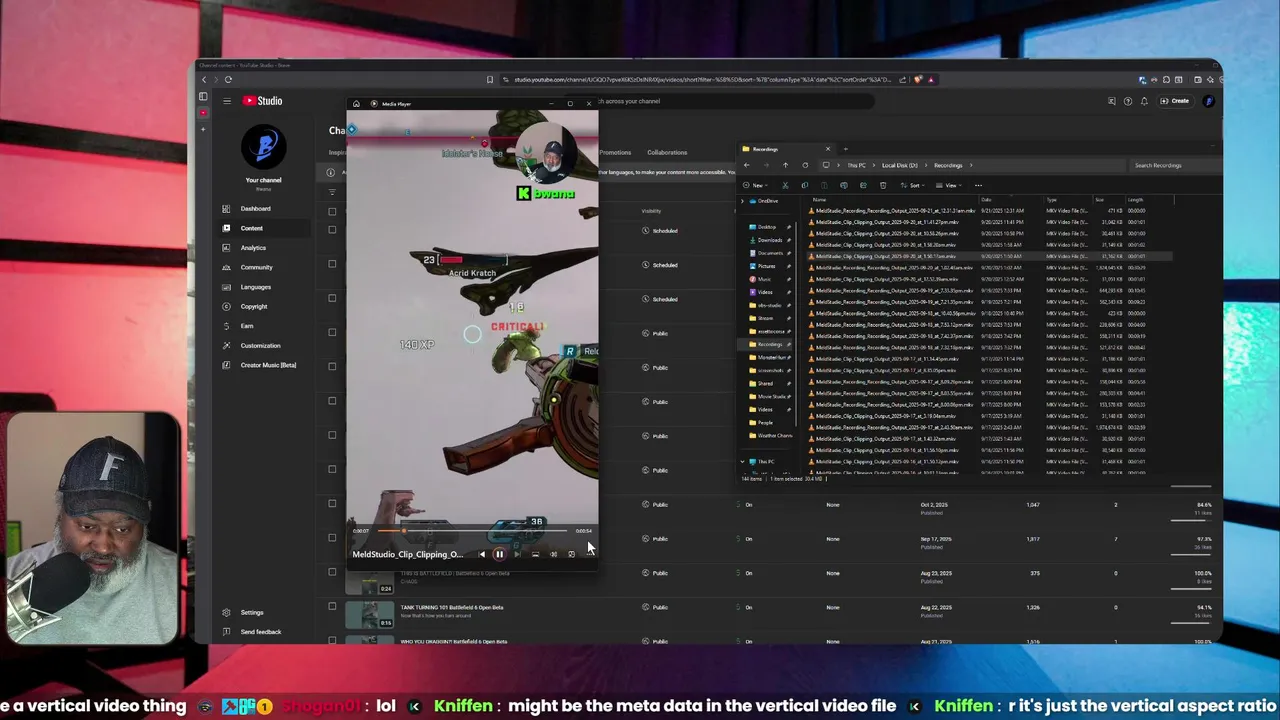Open View dropdown in File Explorer
Screen dimensions: 1280x720
pos(949,185)
